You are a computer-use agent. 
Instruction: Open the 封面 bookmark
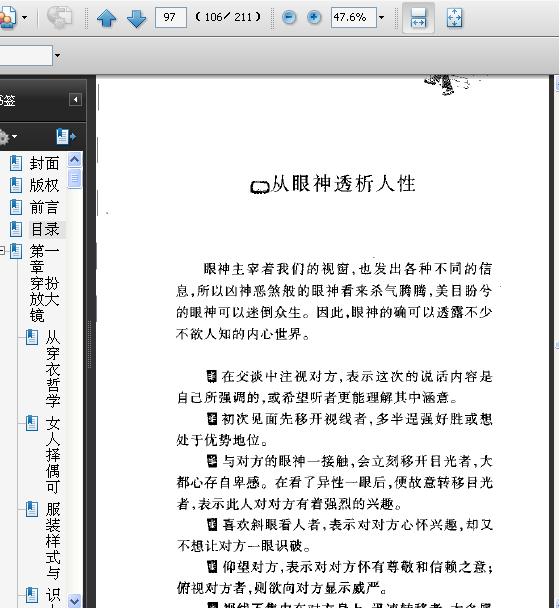44,163
